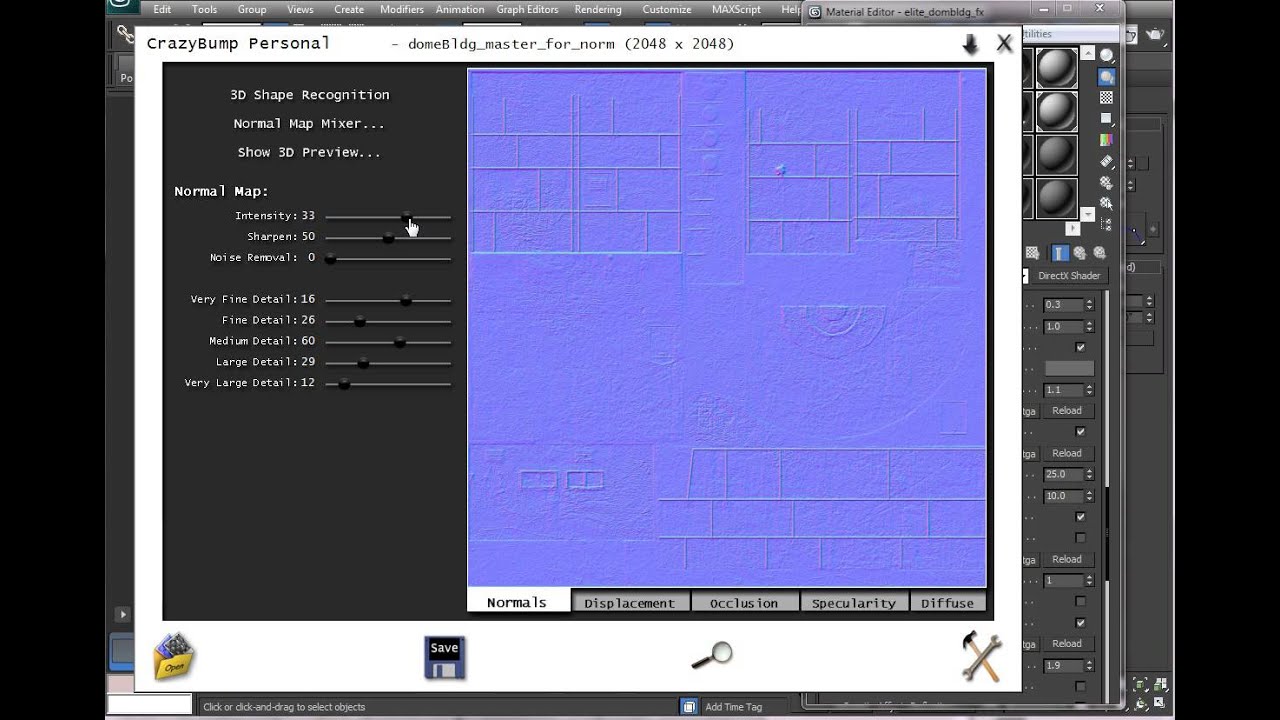
Task: Click the gray color swatch above the 1.1 field
Action: tap(1069, 369)
